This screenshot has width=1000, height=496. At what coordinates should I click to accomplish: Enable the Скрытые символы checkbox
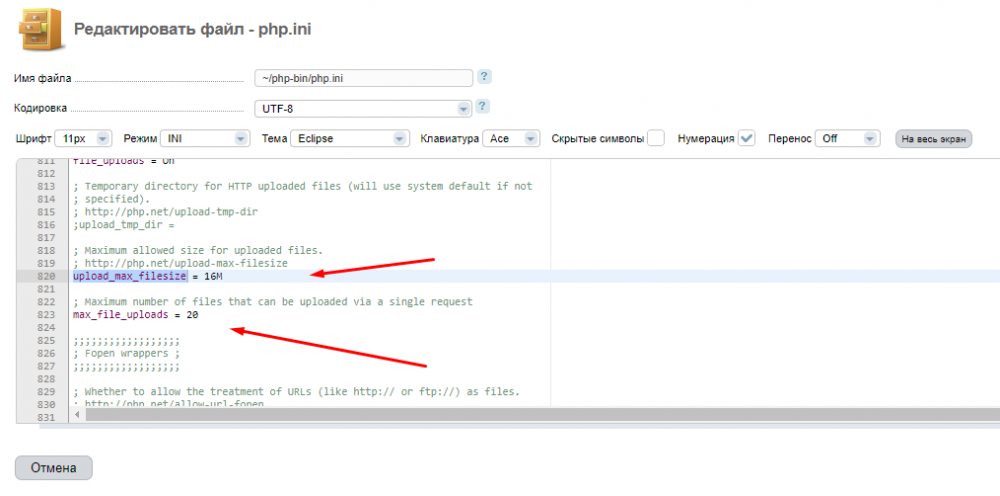[x=656, y=139]
